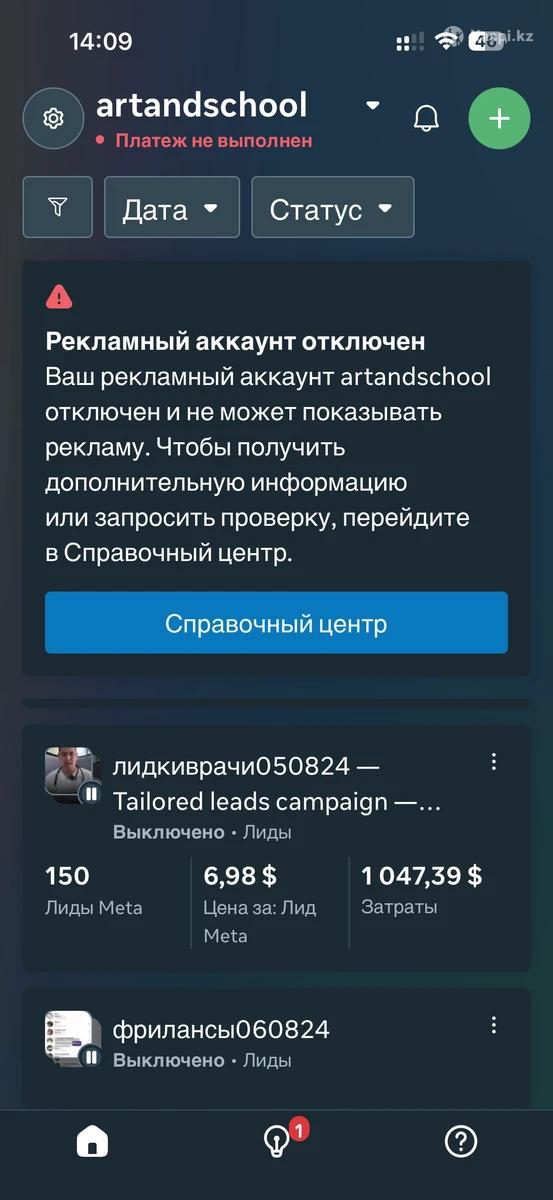The width and height of the screenshot is (553, 1200).
Task: Open the фрилансы060824 campaign thumbnail
Action: click(73, 1036)
